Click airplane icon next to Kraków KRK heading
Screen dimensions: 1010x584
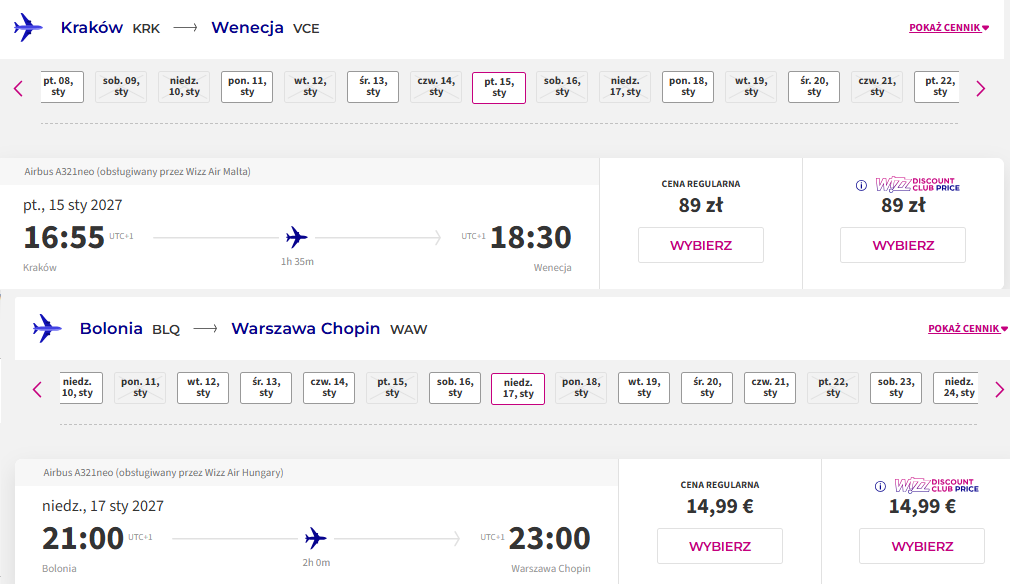click(28, 28)
